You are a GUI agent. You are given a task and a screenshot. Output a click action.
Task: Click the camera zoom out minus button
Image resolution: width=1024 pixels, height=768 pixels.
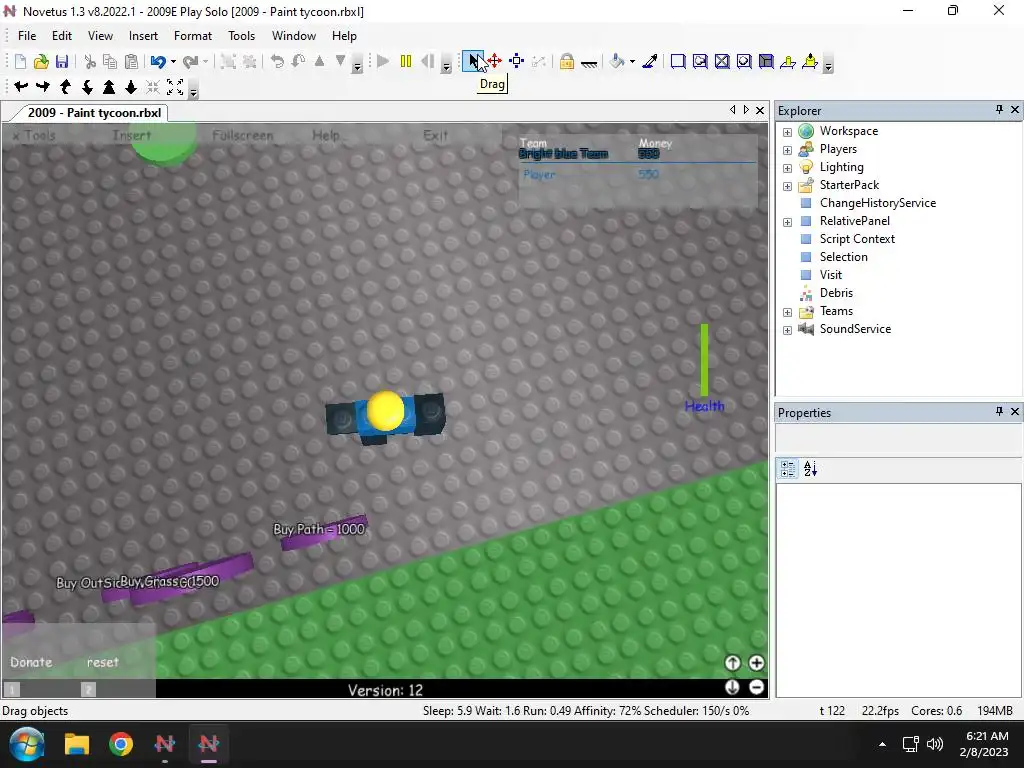point(756,687)
